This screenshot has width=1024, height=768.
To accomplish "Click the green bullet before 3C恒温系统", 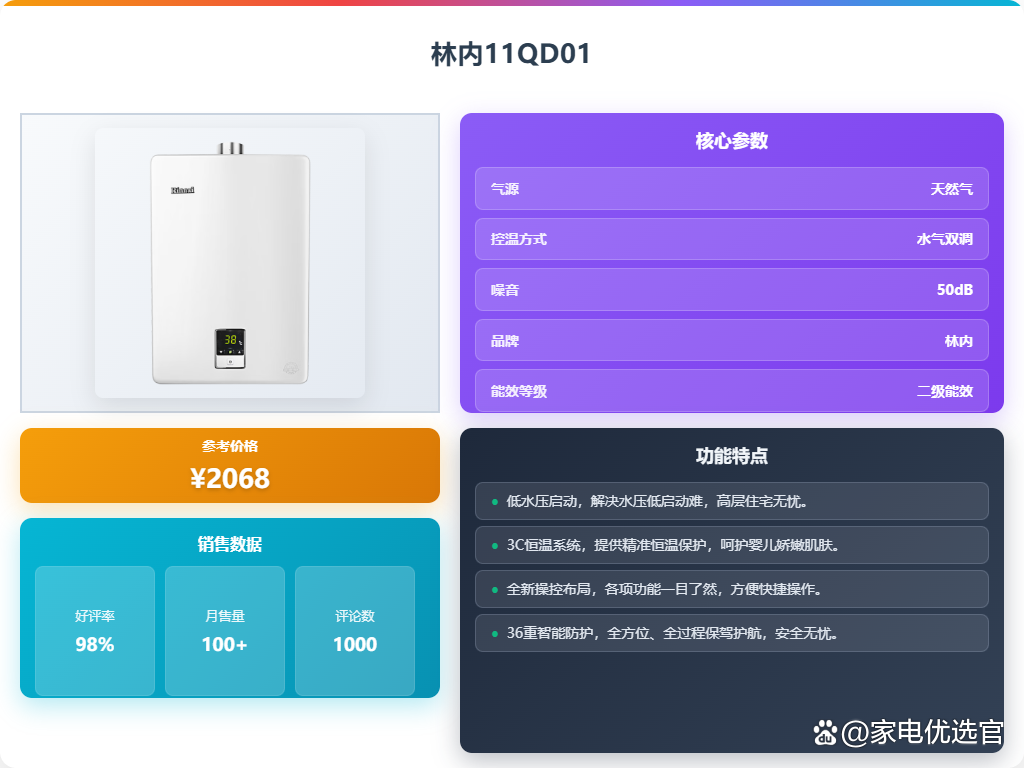I will coord(494,546).
